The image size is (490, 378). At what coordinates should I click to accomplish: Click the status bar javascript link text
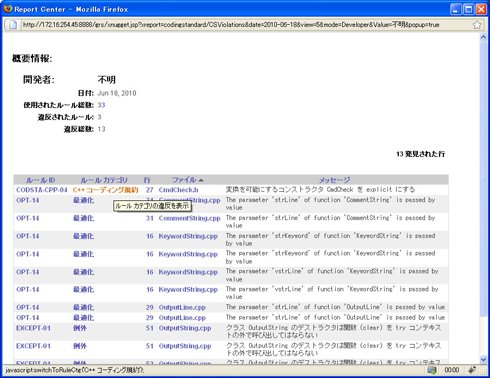[x=75, y=370]
